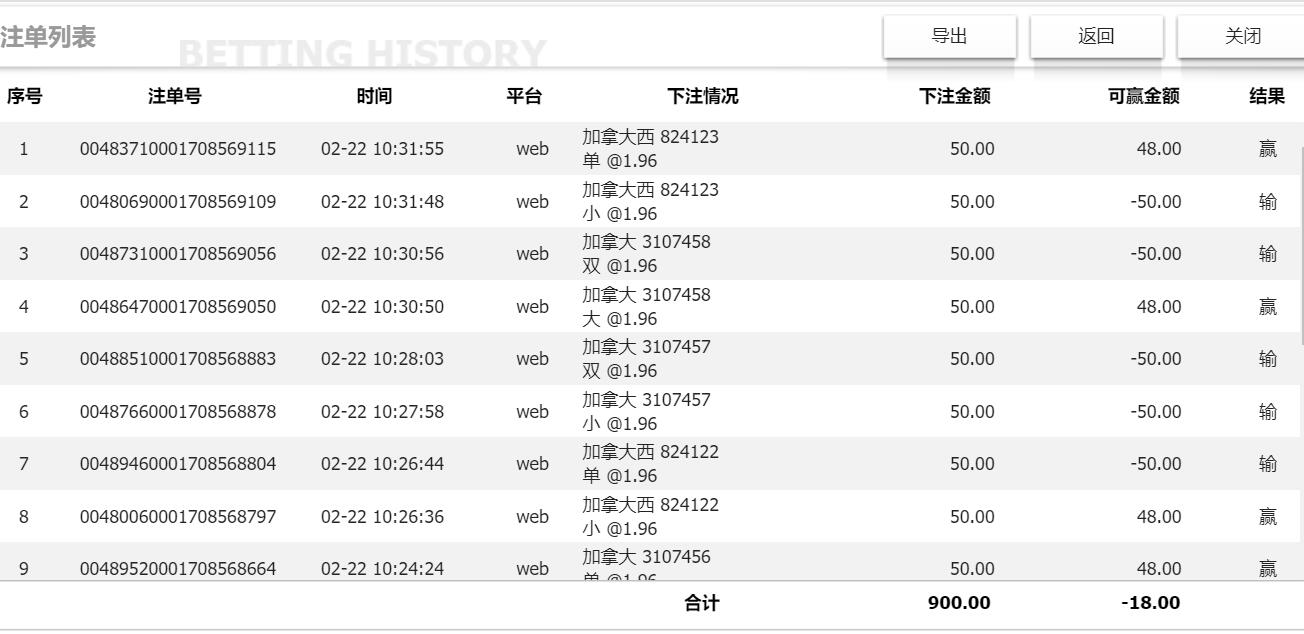Click the bet time 02-22 10:30:56
This screenshot has width=1304, height=634.
(x=382, y=254)
